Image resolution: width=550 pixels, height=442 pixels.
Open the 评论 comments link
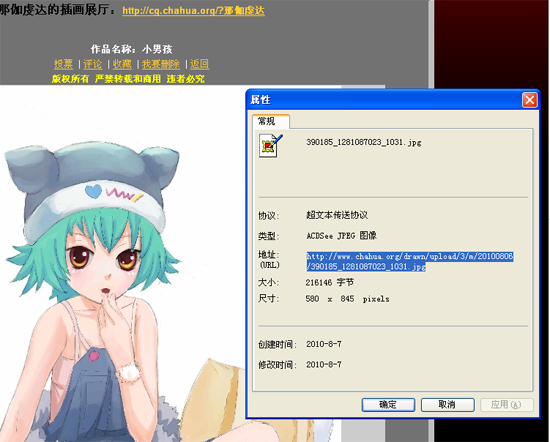(93, 64)
